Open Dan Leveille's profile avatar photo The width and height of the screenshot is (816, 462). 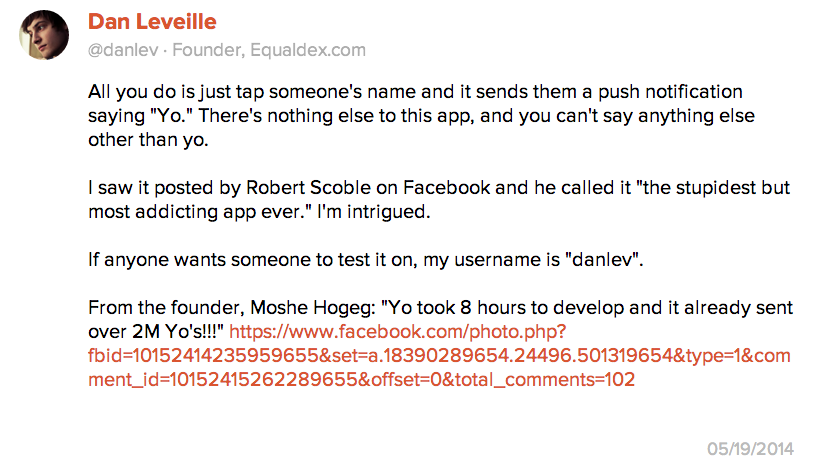tap(44, 35)
